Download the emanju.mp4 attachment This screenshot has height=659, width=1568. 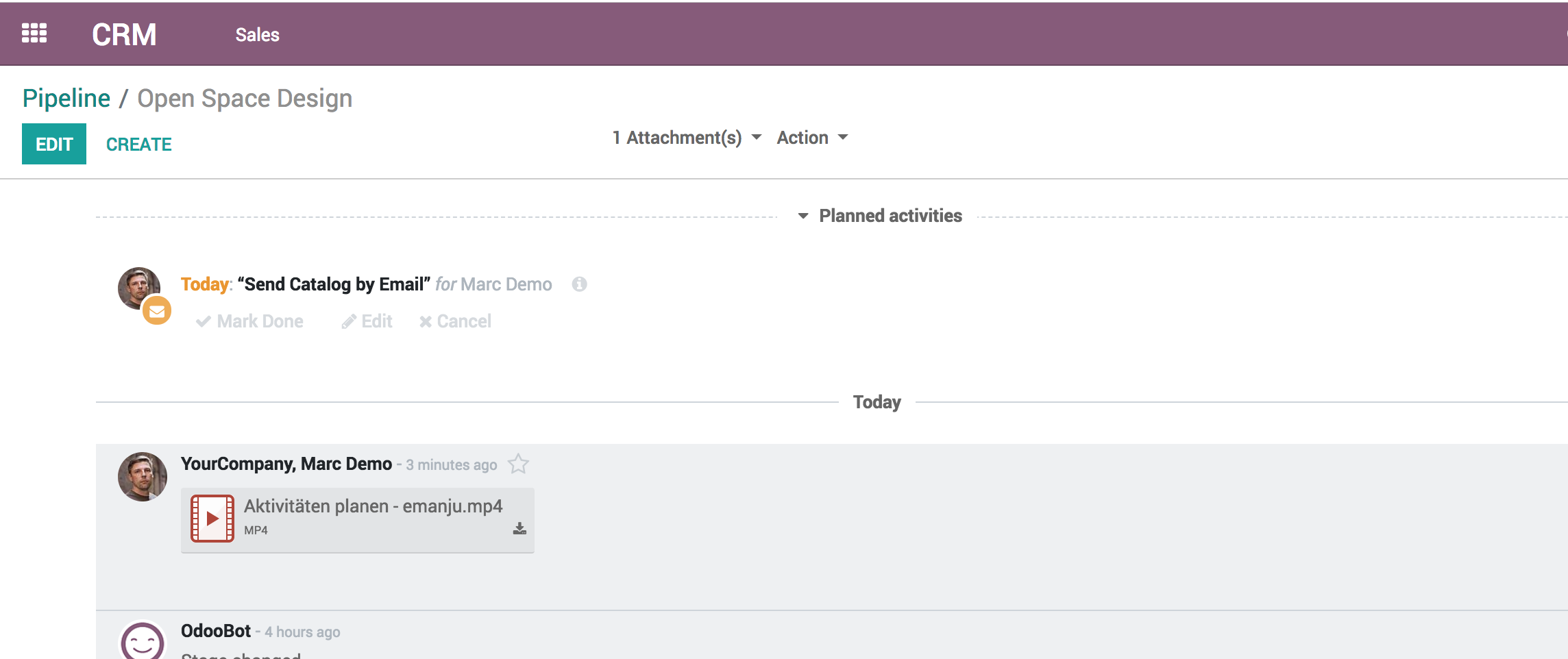click(519, 527)
